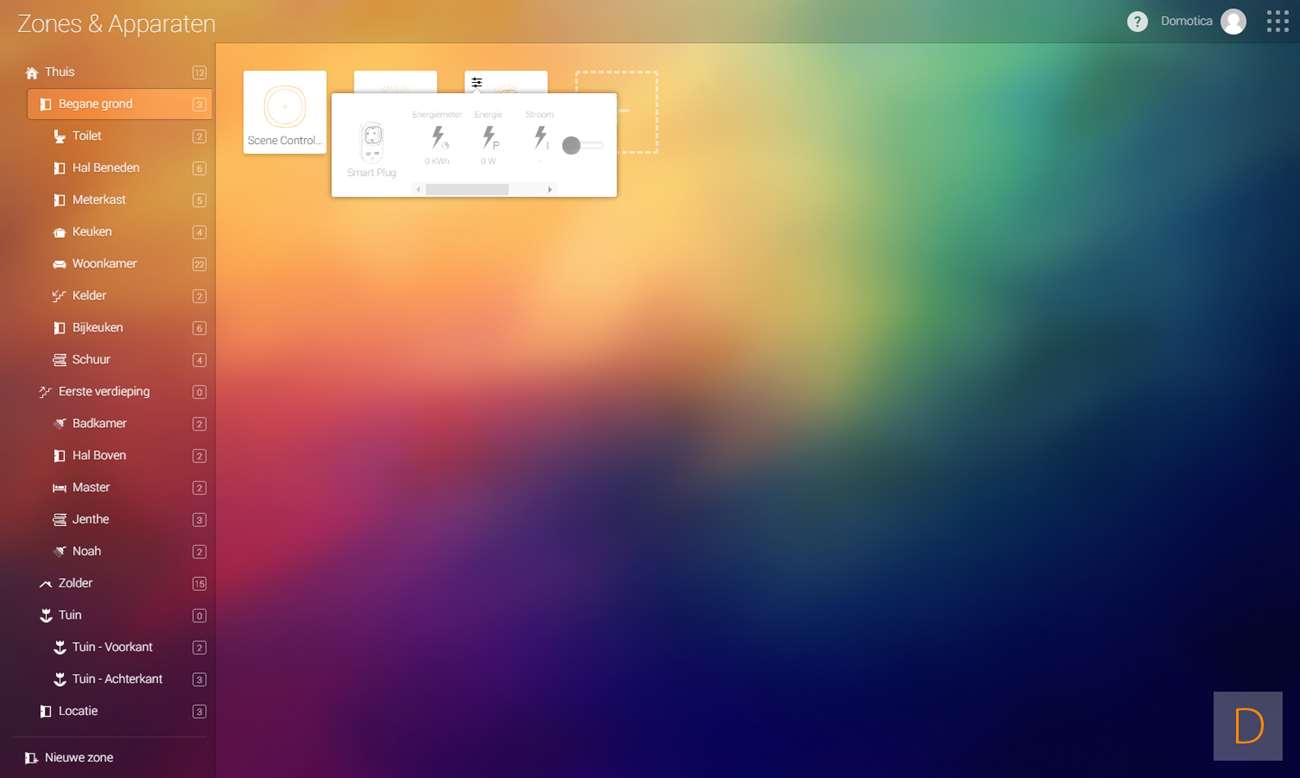Screen dimensions: 1300x778
Task: Click the Keuken zone icon
Action: tap(60, 232)
